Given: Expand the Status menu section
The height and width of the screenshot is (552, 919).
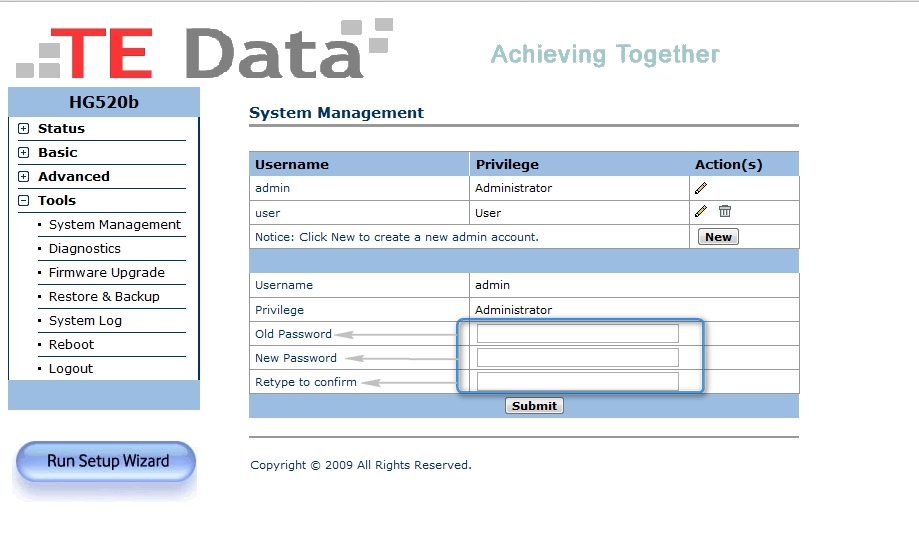Looking at the screenshot, I should pyautogui.click(x=24, y=129).
